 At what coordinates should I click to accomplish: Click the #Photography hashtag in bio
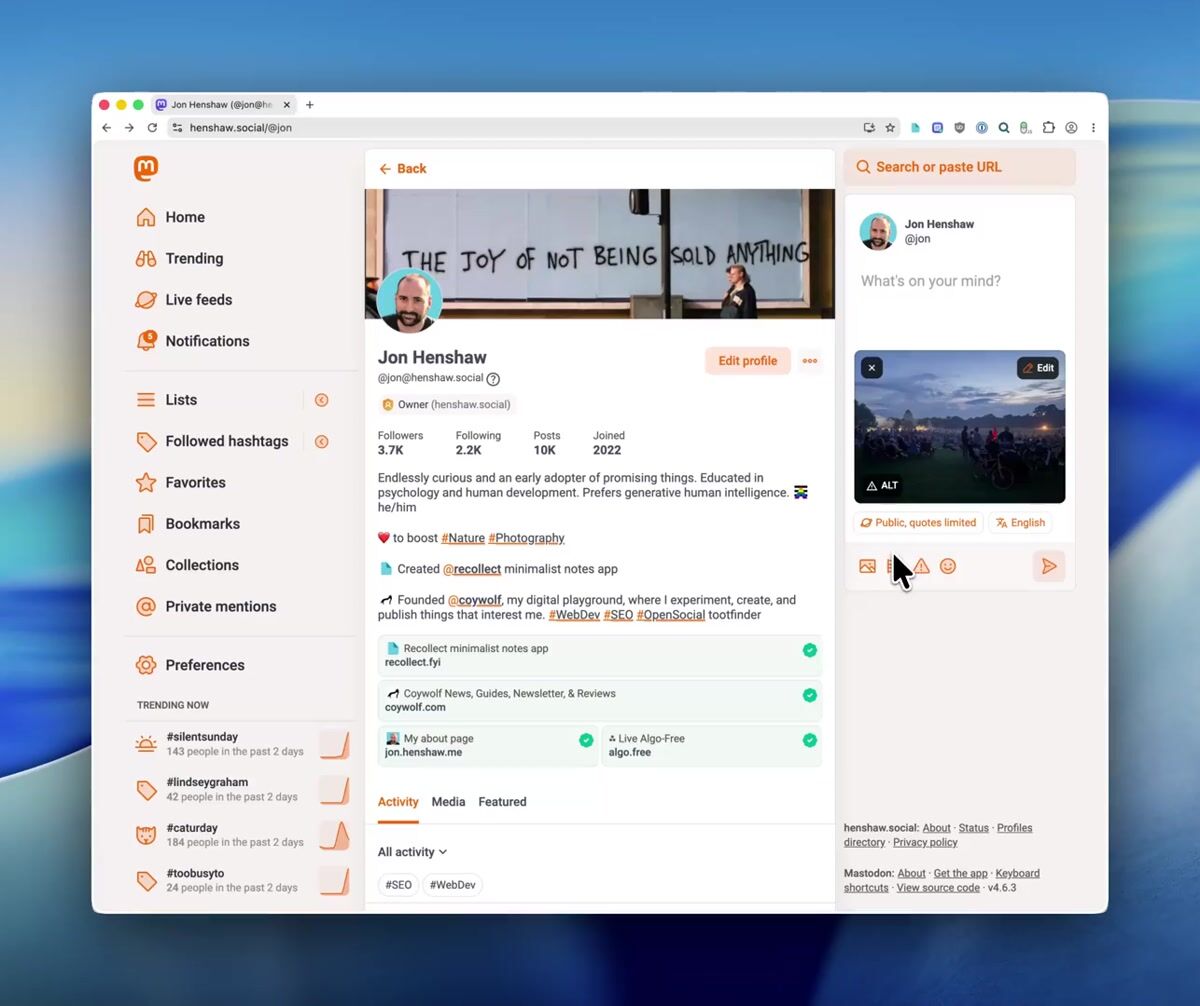(526, 538)
